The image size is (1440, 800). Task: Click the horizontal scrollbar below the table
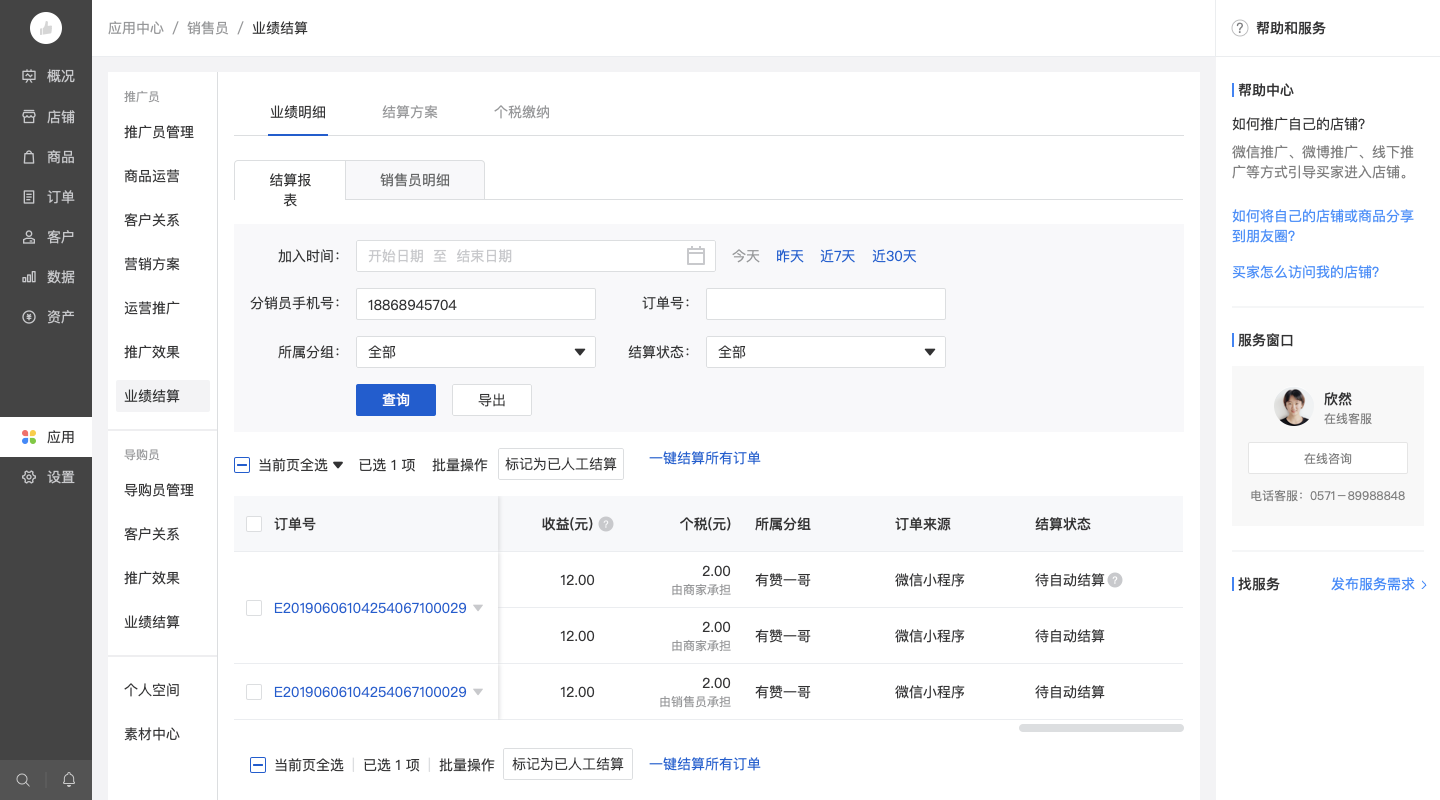(1100, 728)
